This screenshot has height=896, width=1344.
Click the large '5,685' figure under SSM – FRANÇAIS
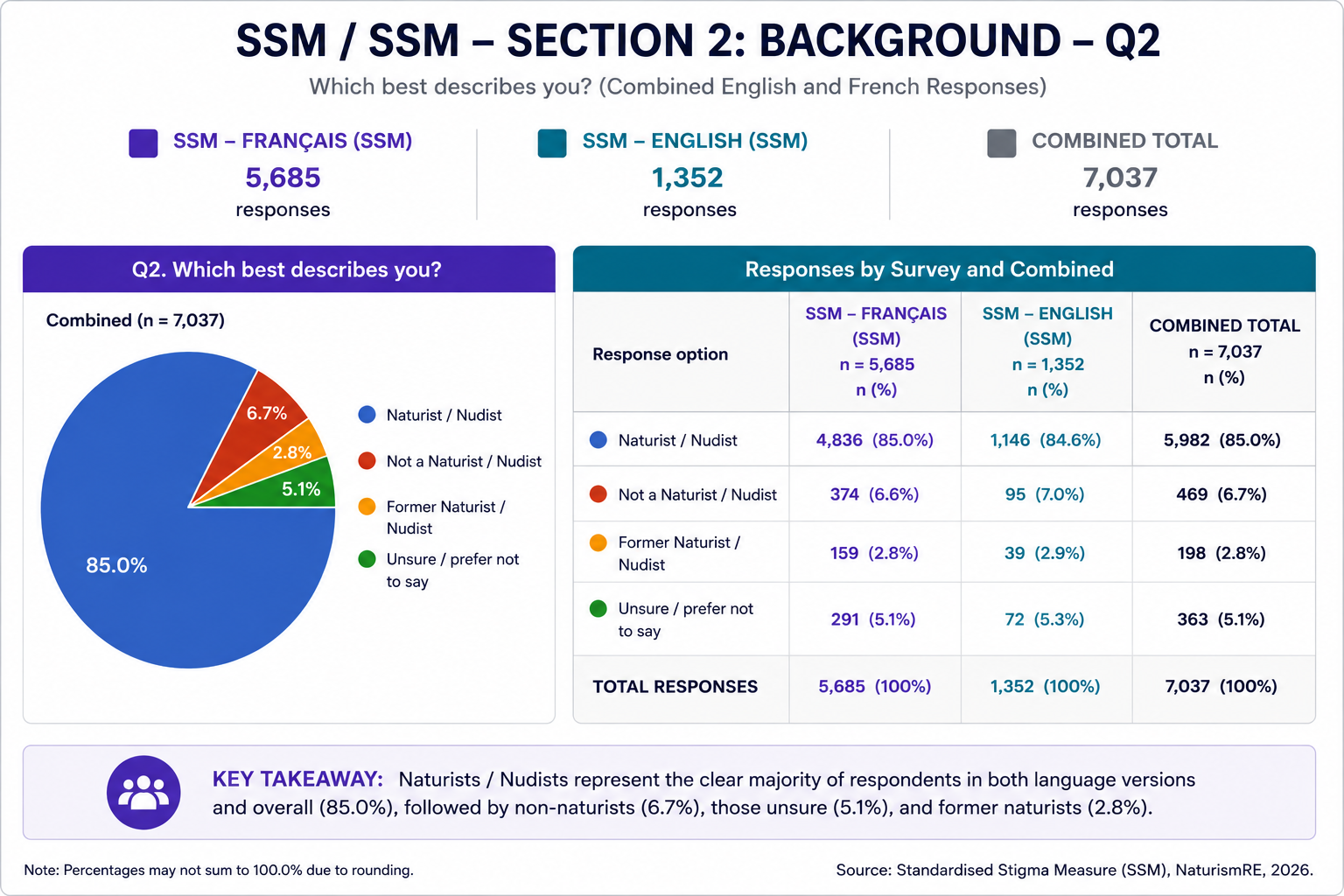pos(283,178)
